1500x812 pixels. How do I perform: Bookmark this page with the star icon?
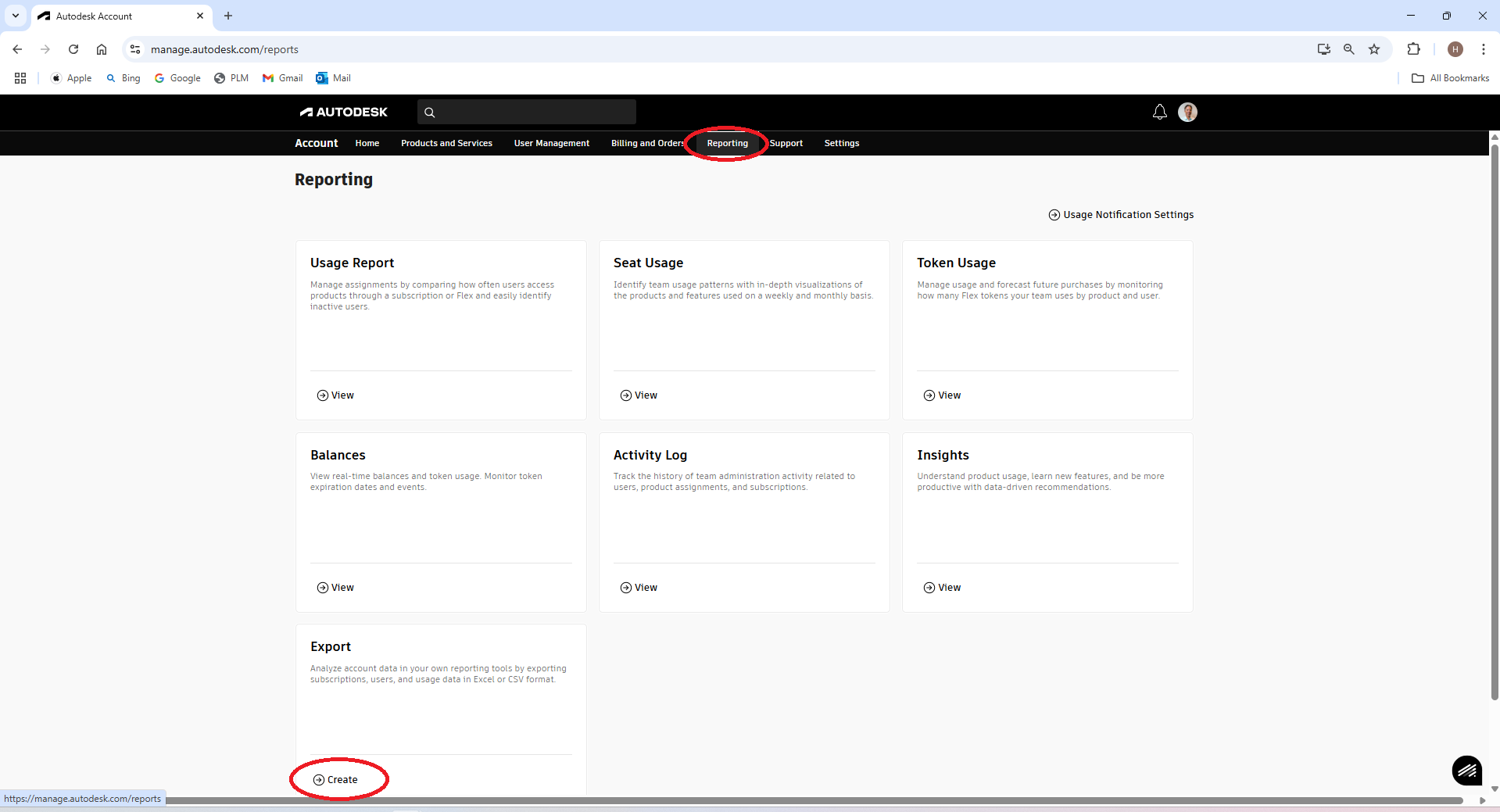1374,49
